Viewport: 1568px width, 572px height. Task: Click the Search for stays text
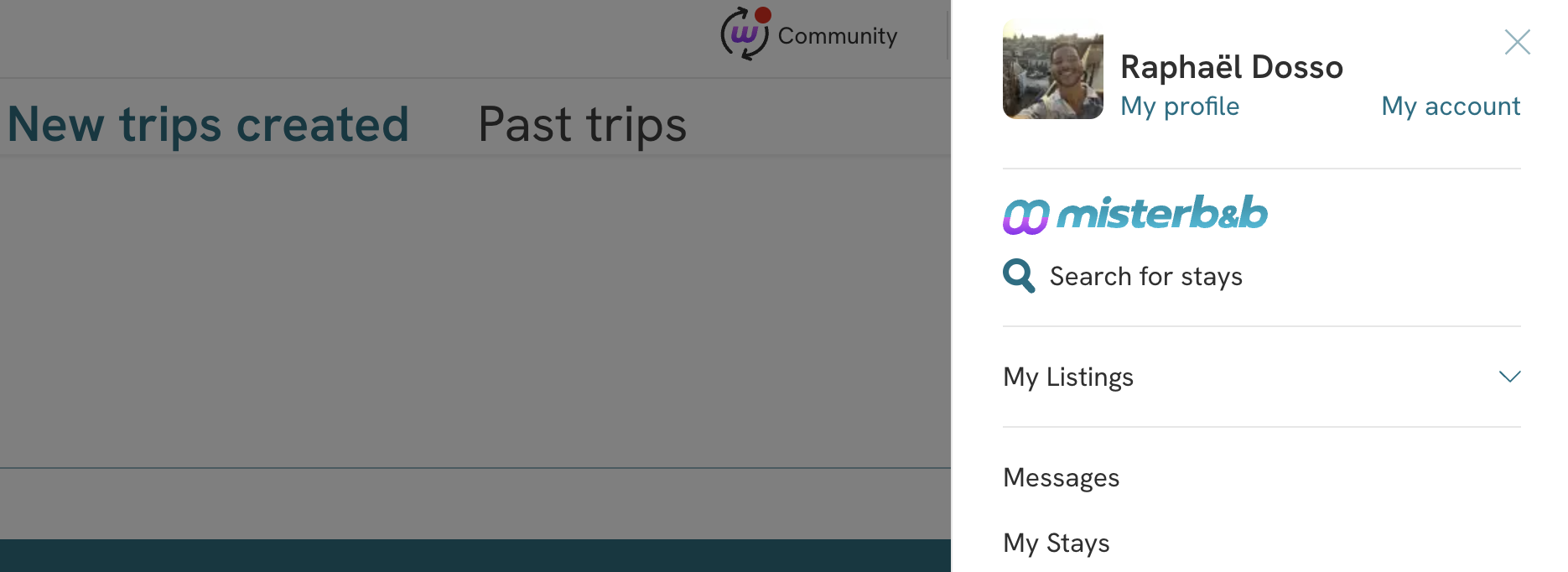pyautogui.click(x=1145, y=277)
